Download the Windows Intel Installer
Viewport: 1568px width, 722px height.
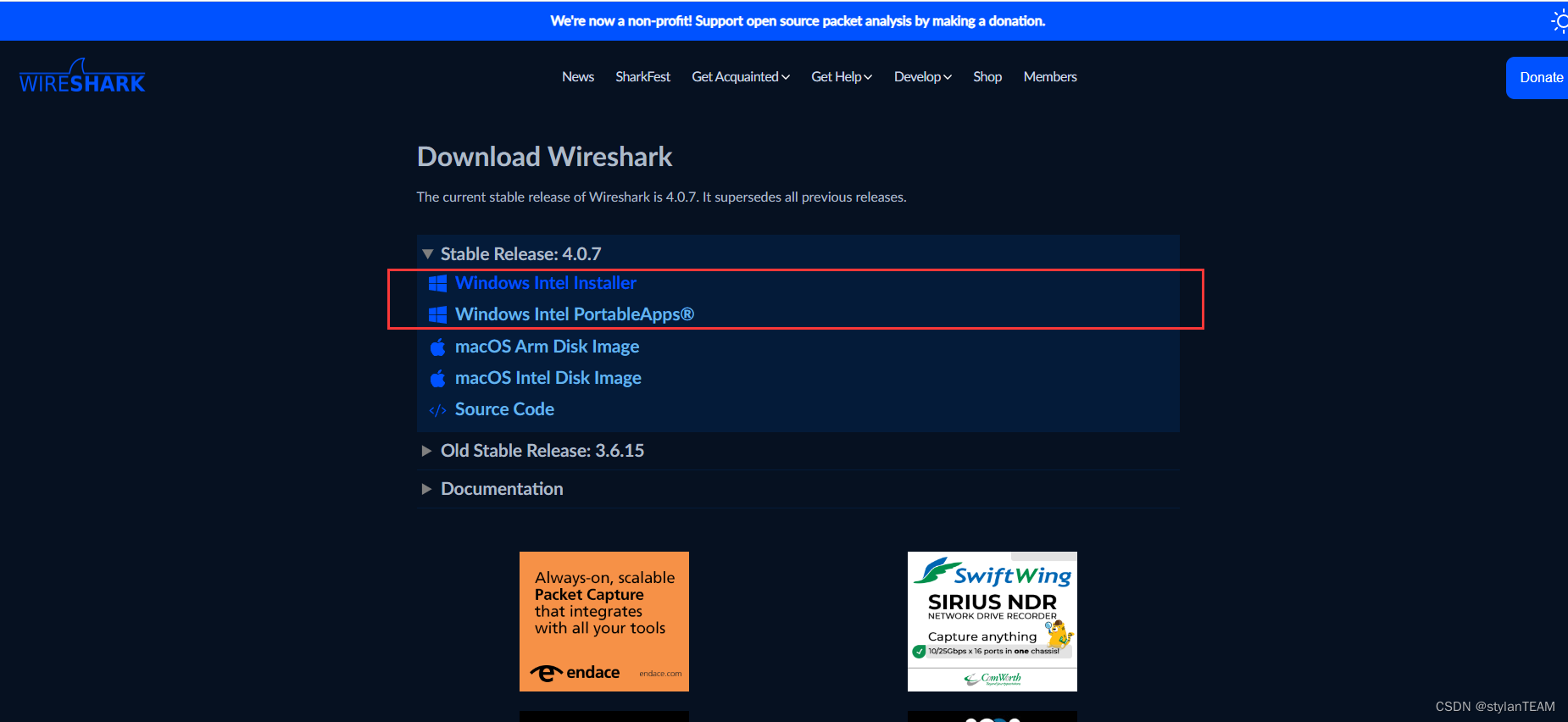point(546,283)
